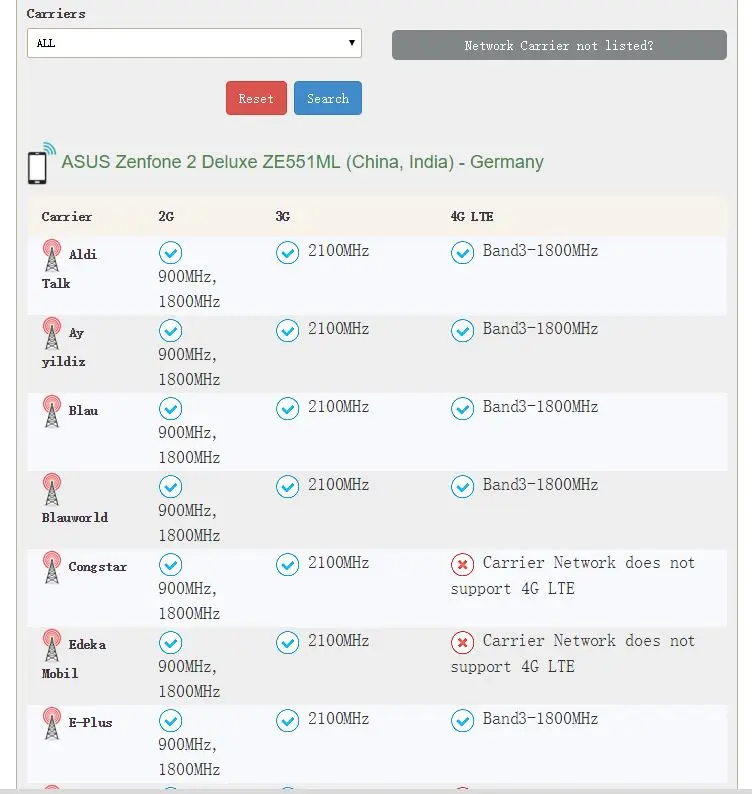Click the Blauworld 4G LTE checkmark icon

[462, 487]
